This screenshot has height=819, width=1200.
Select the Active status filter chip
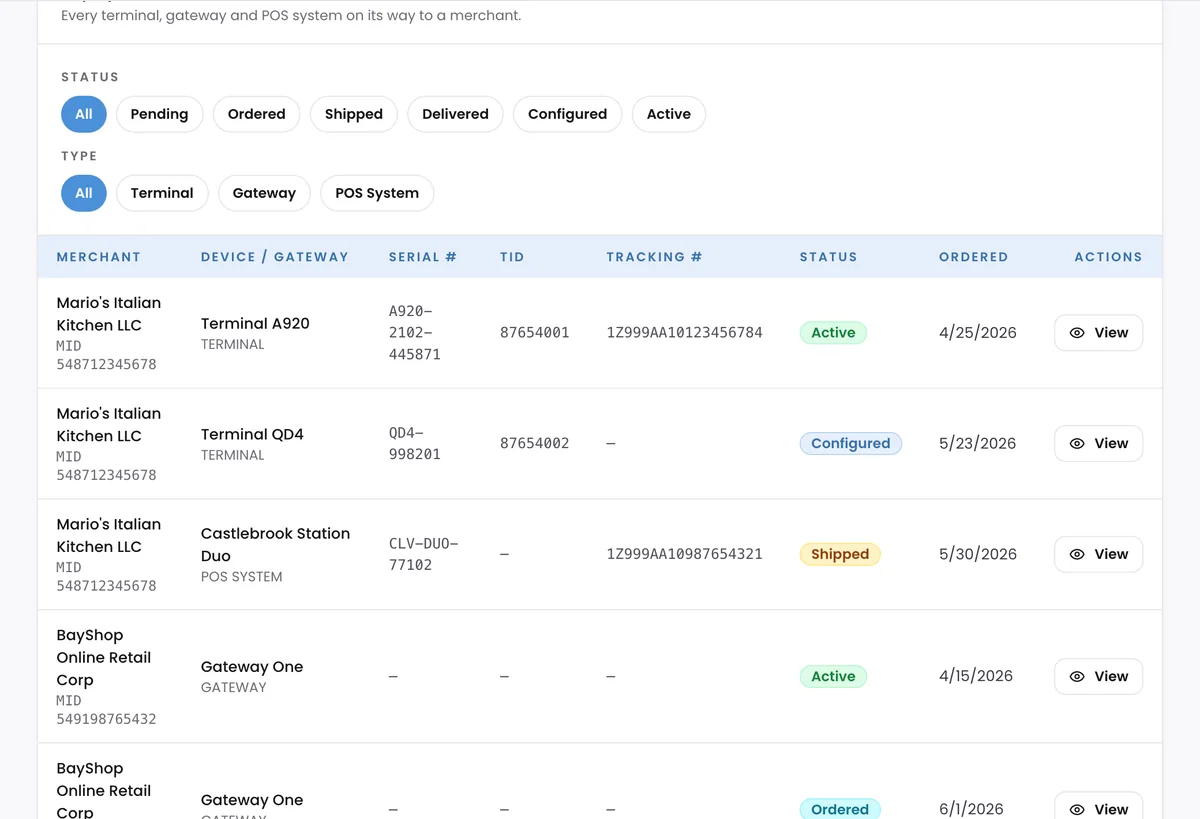coord(669,114)
